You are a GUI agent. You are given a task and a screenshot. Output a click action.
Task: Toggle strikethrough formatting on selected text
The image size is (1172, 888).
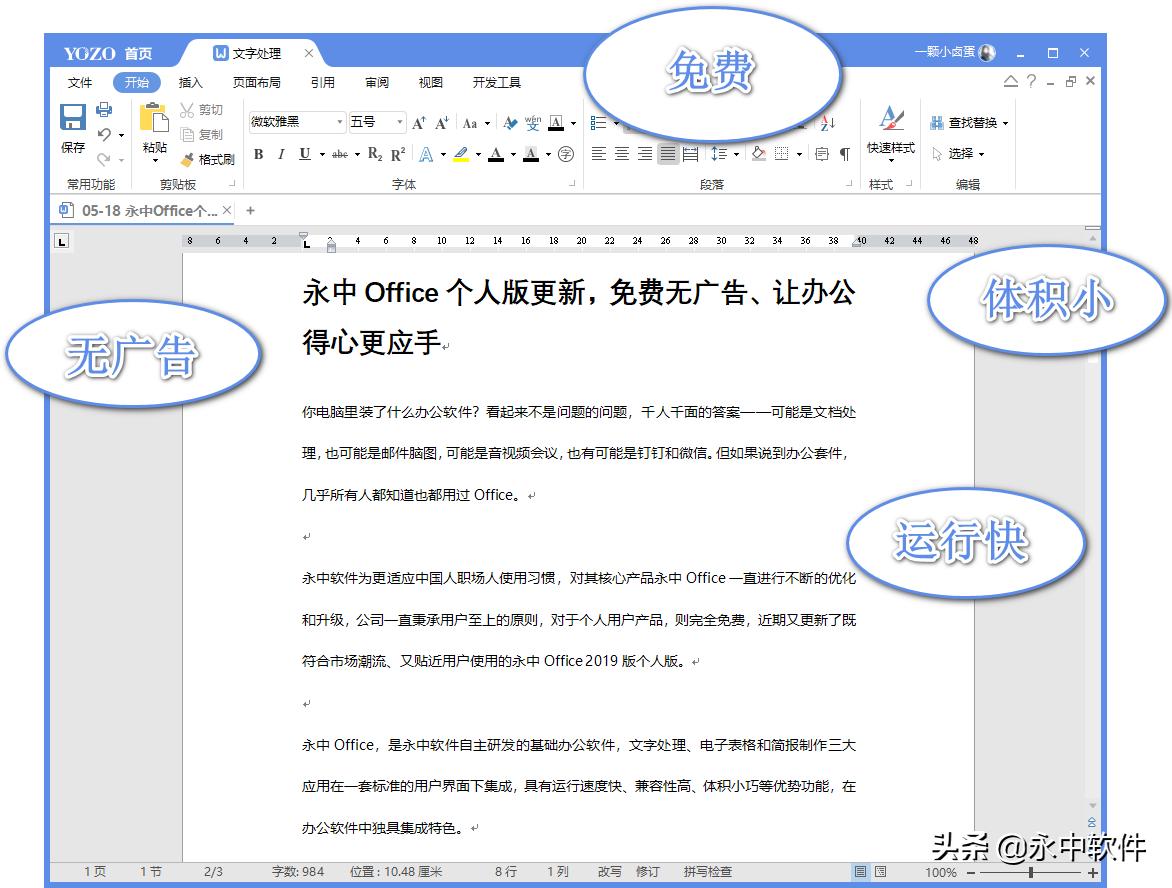(x=339, y=154)
